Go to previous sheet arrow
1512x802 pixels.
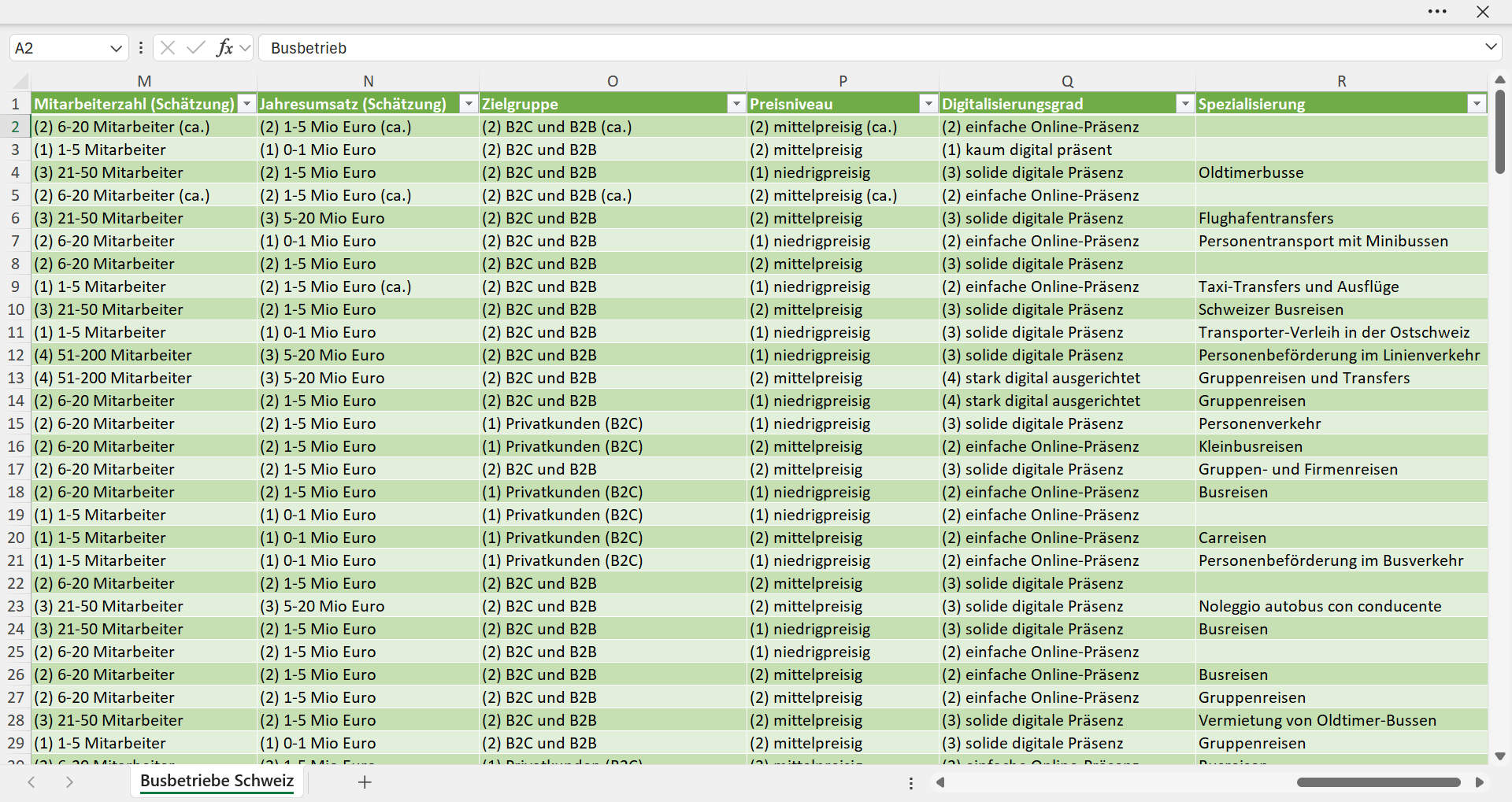[31, 782]
